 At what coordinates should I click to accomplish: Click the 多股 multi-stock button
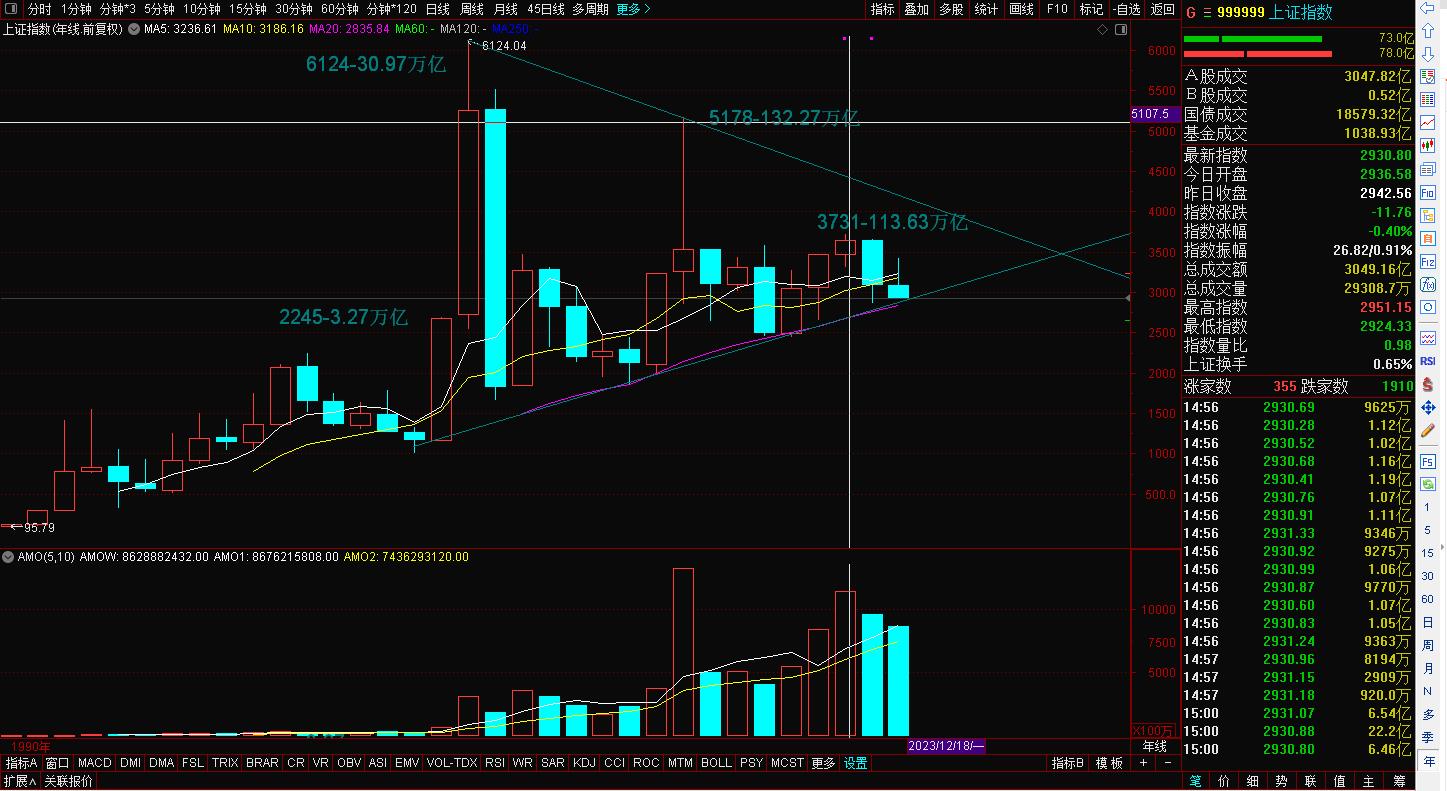[951, 9]
